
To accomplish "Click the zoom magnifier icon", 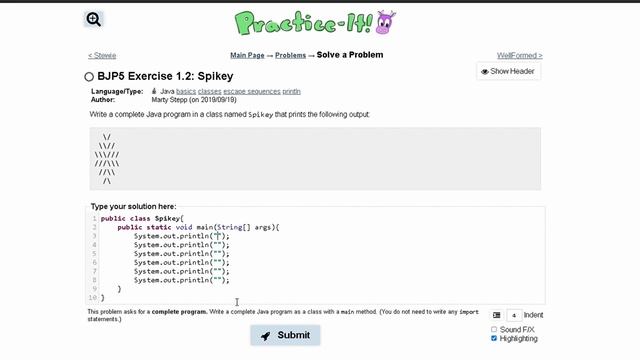I will click(93, 19).
